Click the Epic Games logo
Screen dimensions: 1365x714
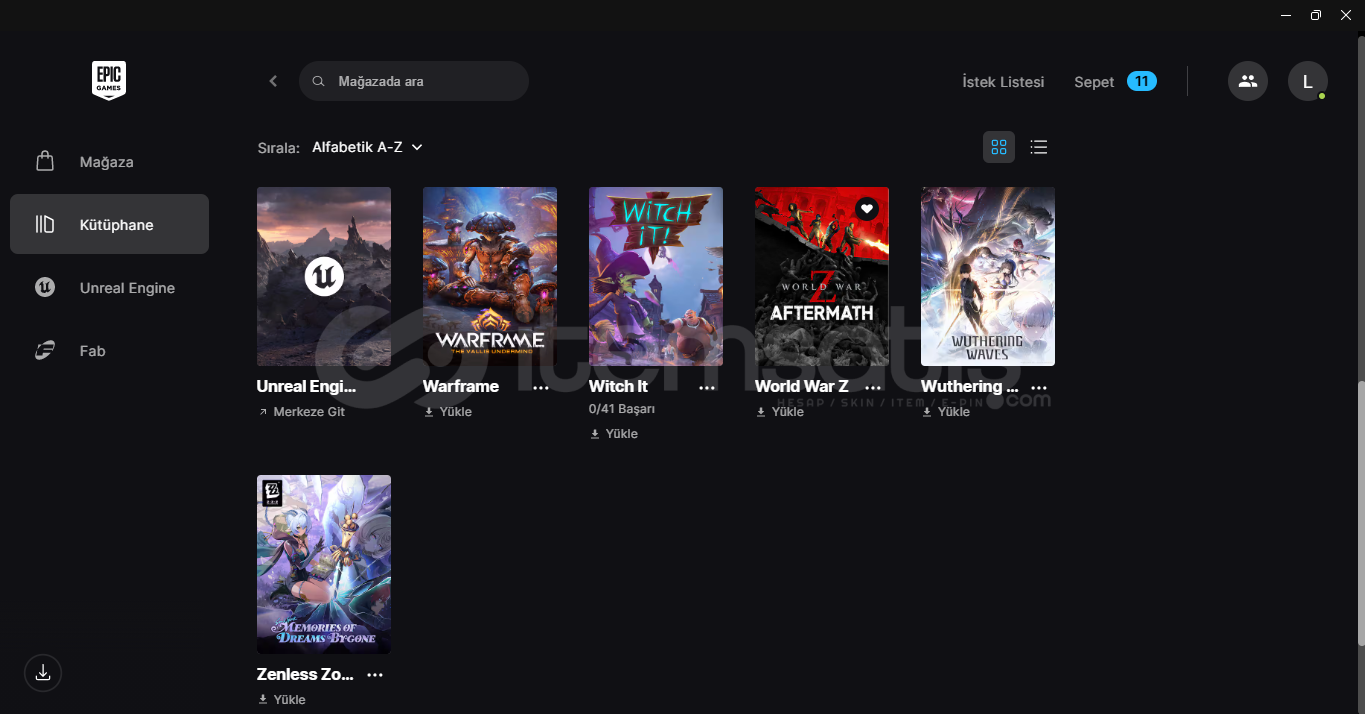pos(109,81)
